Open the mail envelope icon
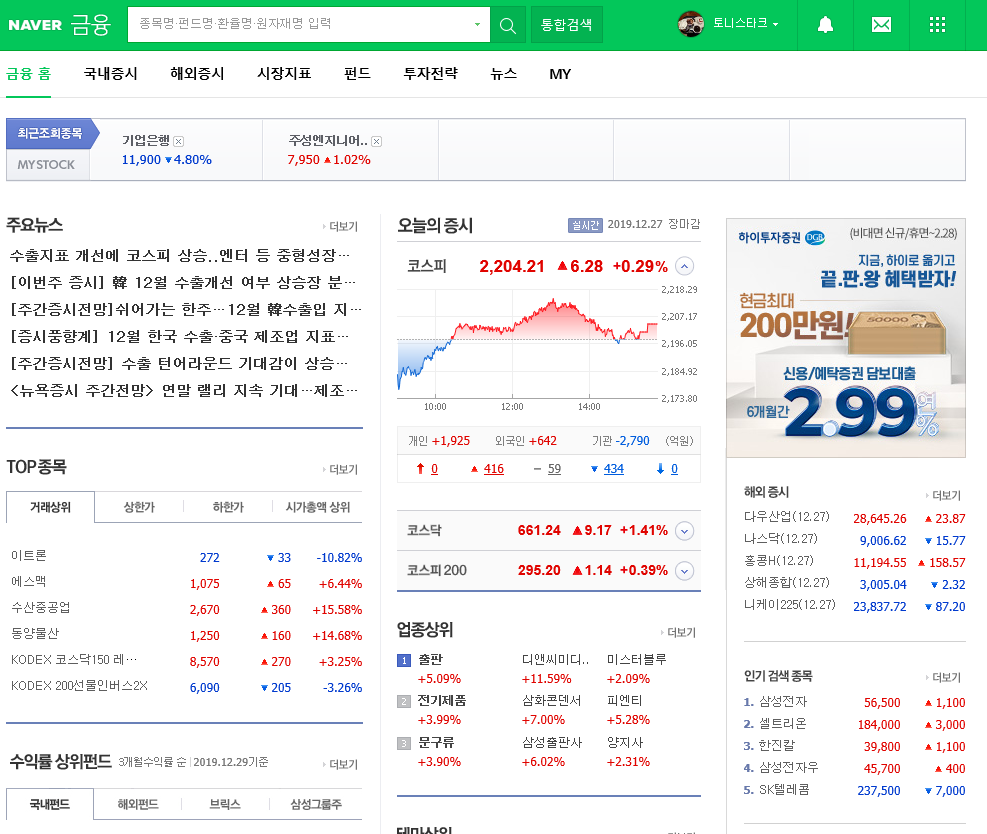Viewport: 987px width, 834px height. click(x=881, y=25)
